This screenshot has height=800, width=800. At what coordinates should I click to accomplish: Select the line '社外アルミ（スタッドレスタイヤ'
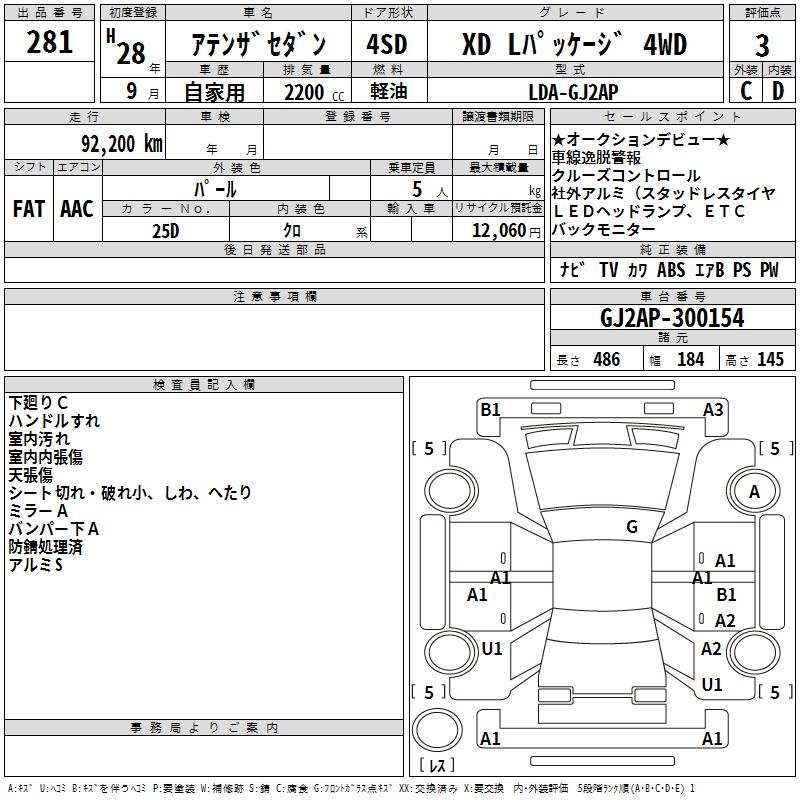pos(663,193)
